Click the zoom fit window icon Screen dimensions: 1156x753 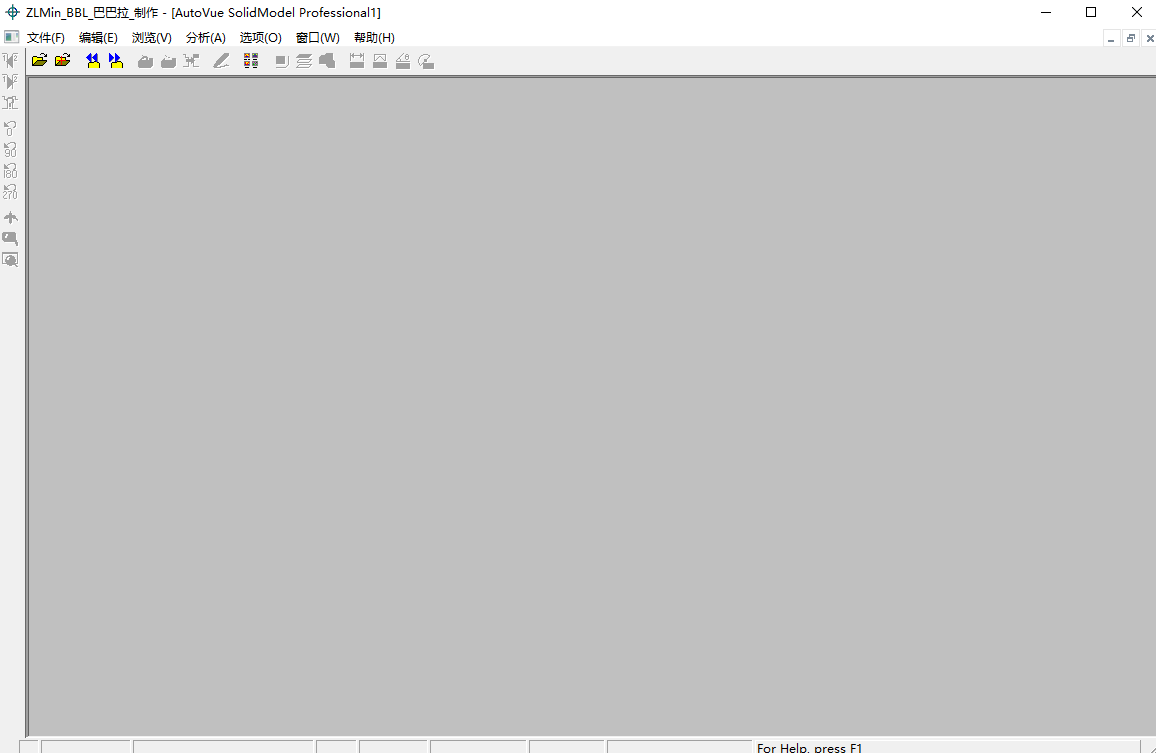pos(10,260)
